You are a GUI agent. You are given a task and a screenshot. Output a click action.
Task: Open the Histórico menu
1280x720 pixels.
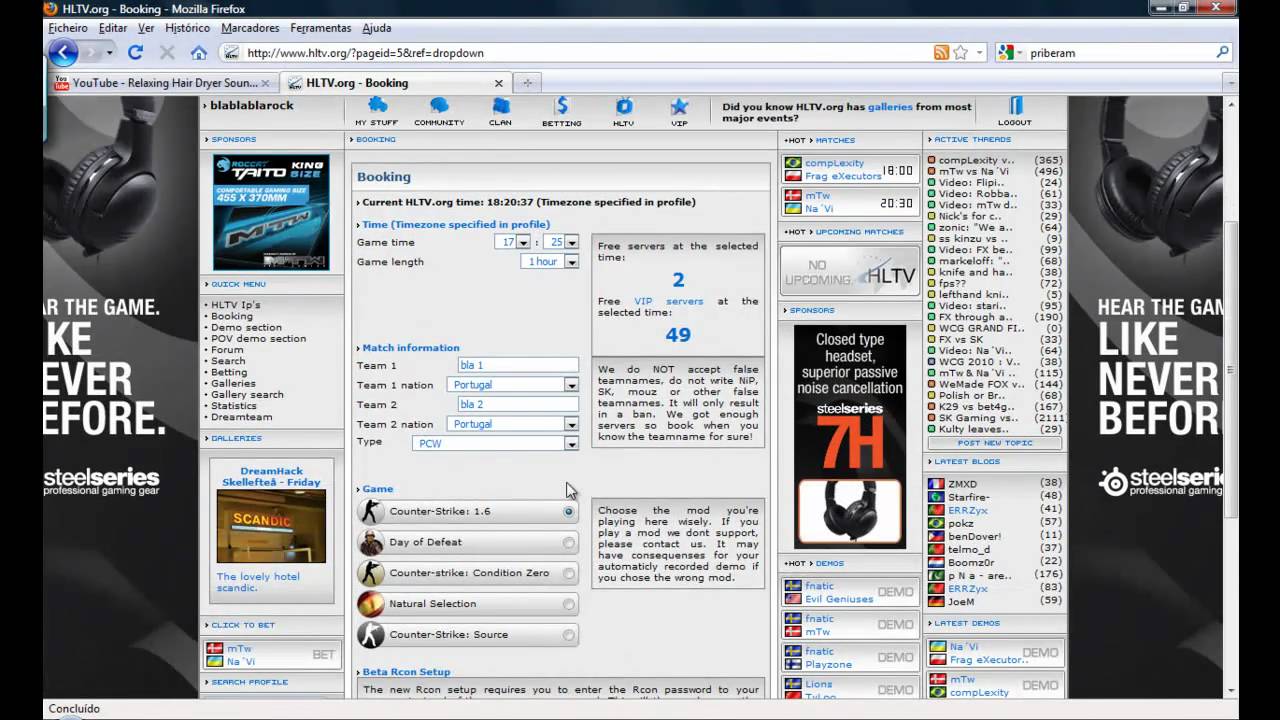(x=188, y=28)
